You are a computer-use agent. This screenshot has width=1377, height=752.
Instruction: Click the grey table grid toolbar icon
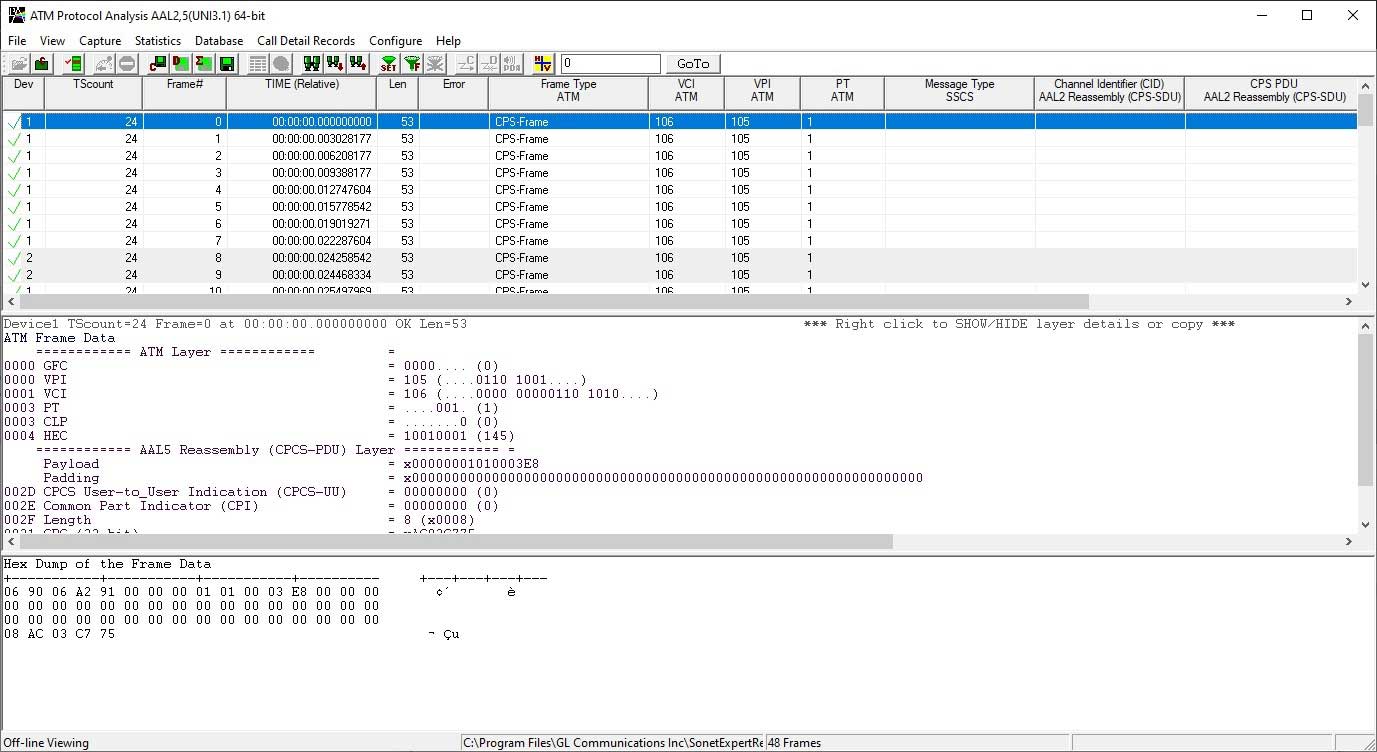click(258, 64)
